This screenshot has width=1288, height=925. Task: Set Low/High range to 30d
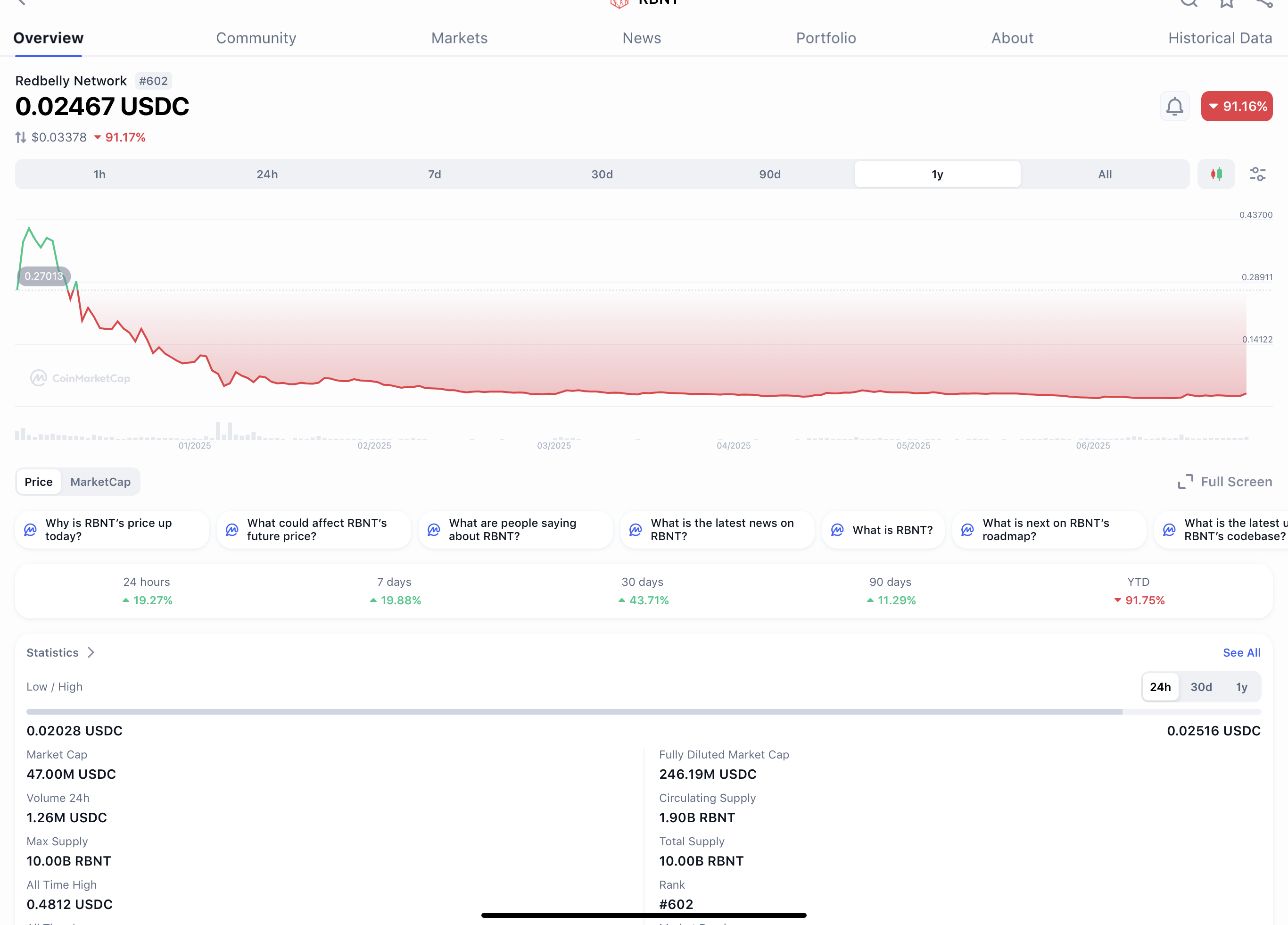tap(1201, 687)
